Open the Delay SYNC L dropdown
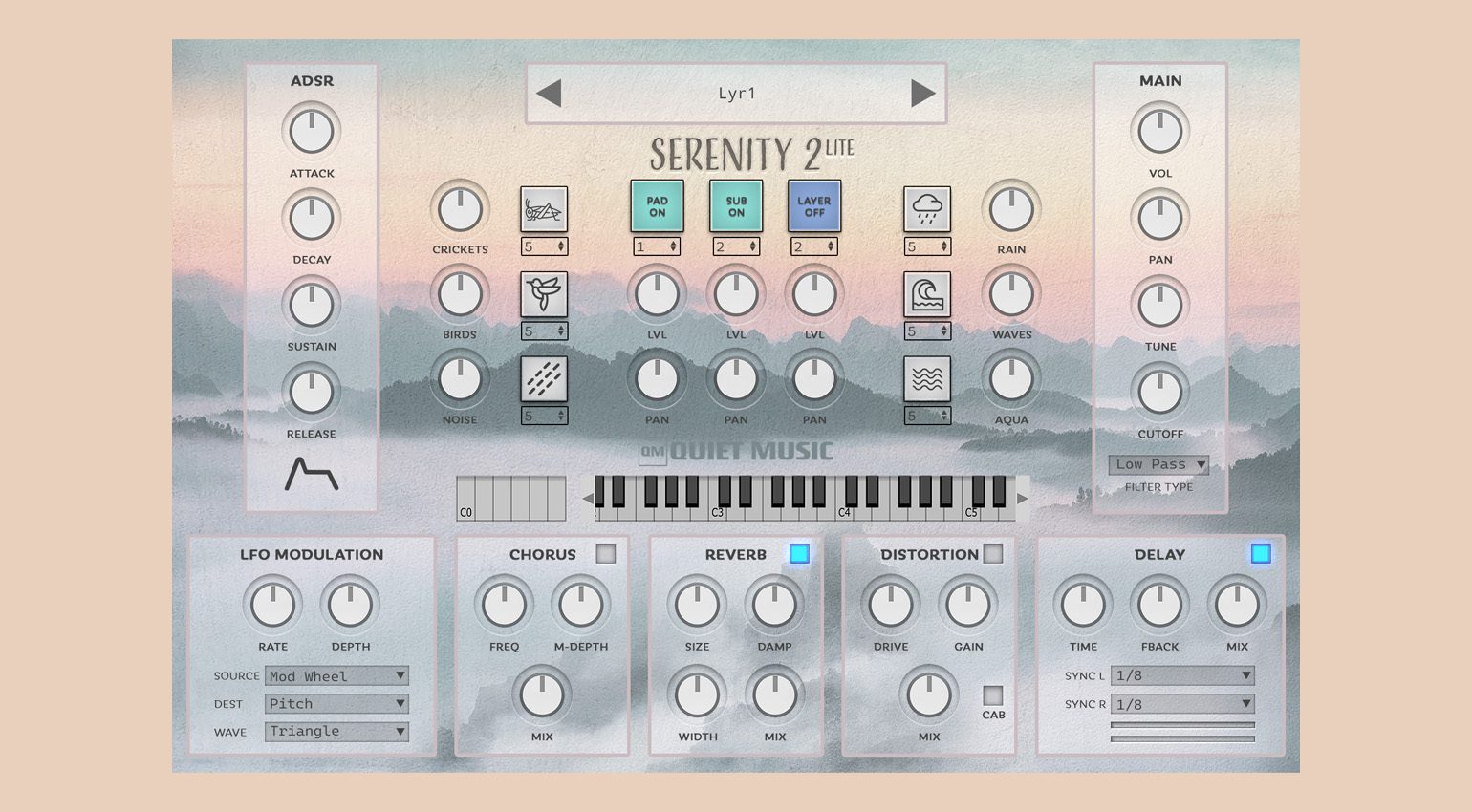The image size is (1472, 812). coord(1182,675)
